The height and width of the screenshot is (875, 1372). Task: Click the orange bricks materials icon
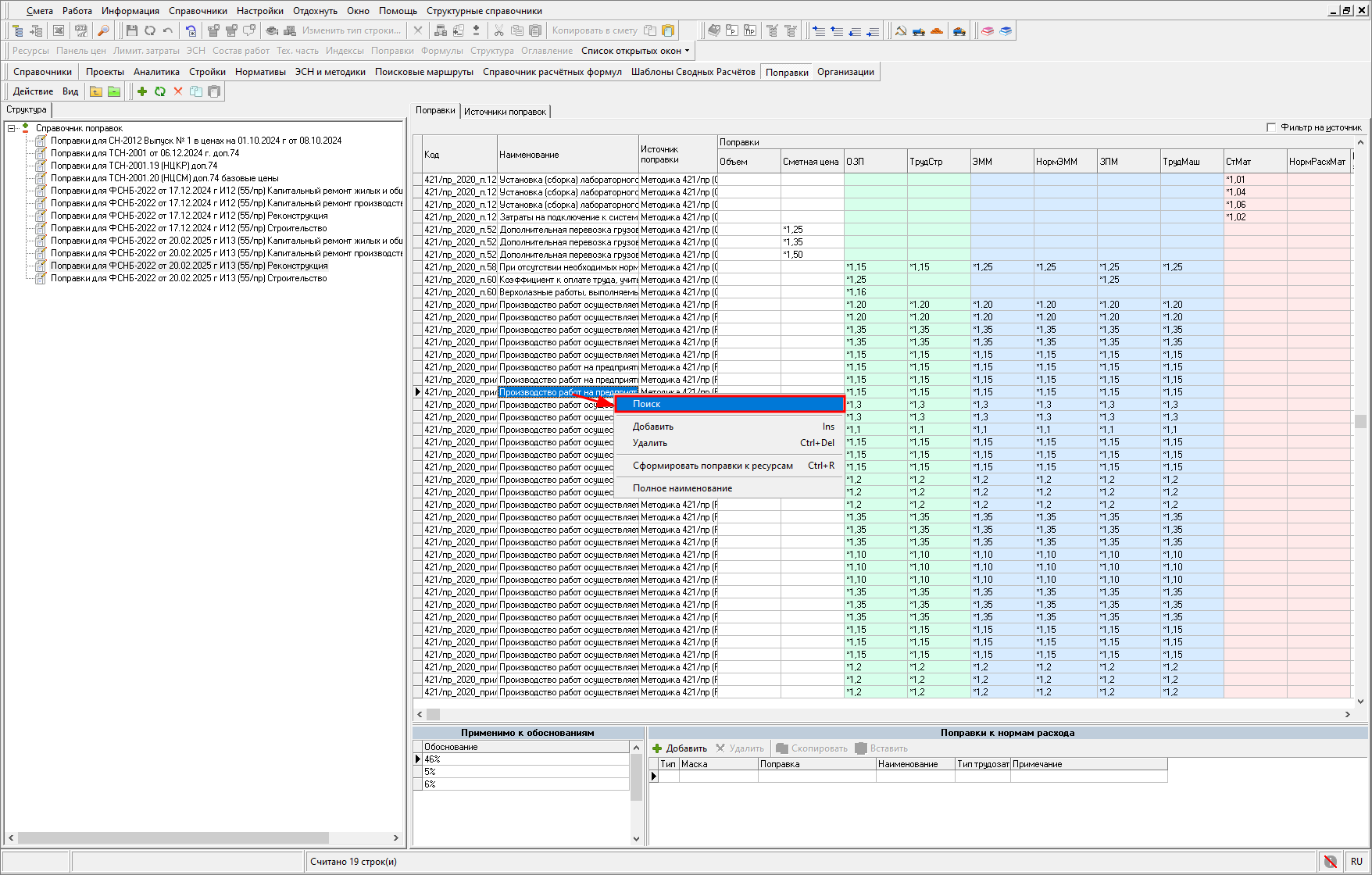click(937, 30)
